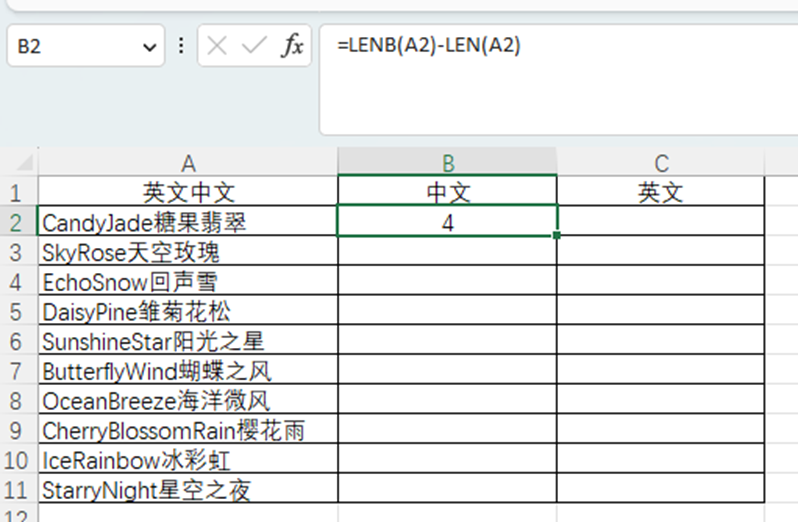Click empty cell B3 beside SkyRose
798x522 pixels.
(x=447, y=251)
